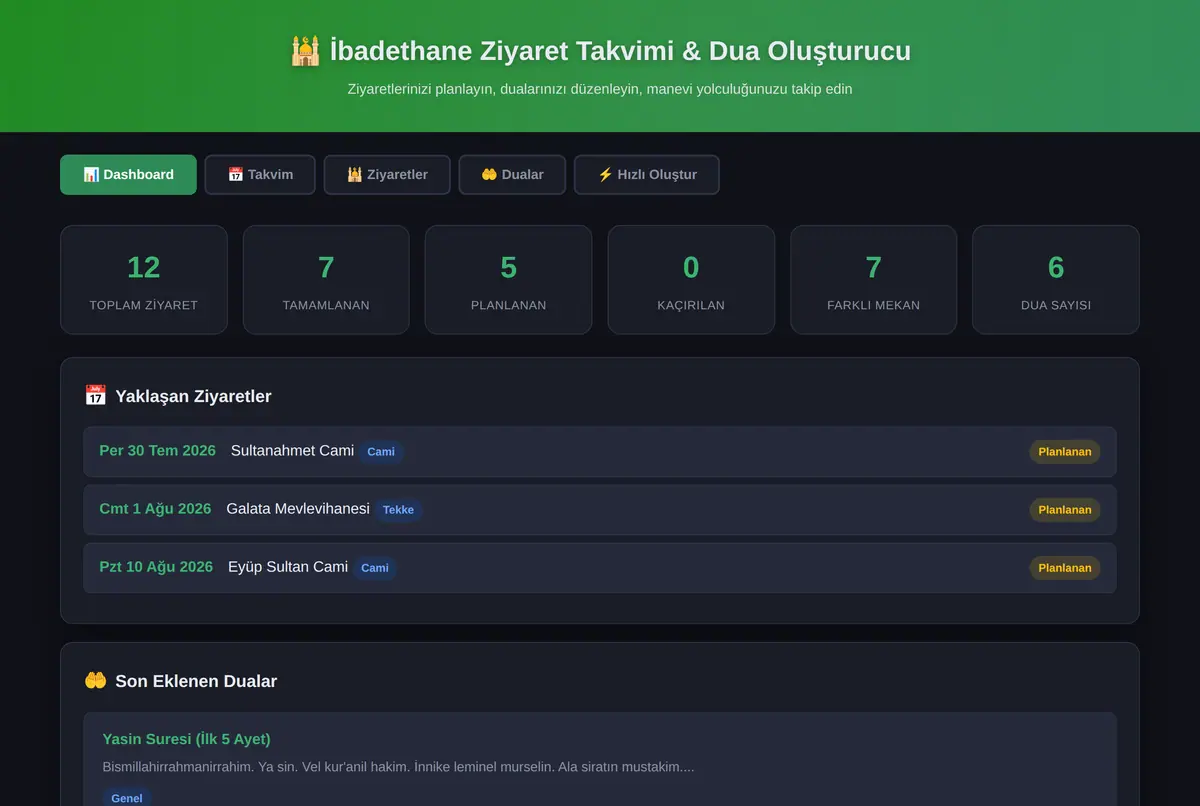
Task: Select the Eyüp Sultan Cami visit row
Action: point(600,568)
